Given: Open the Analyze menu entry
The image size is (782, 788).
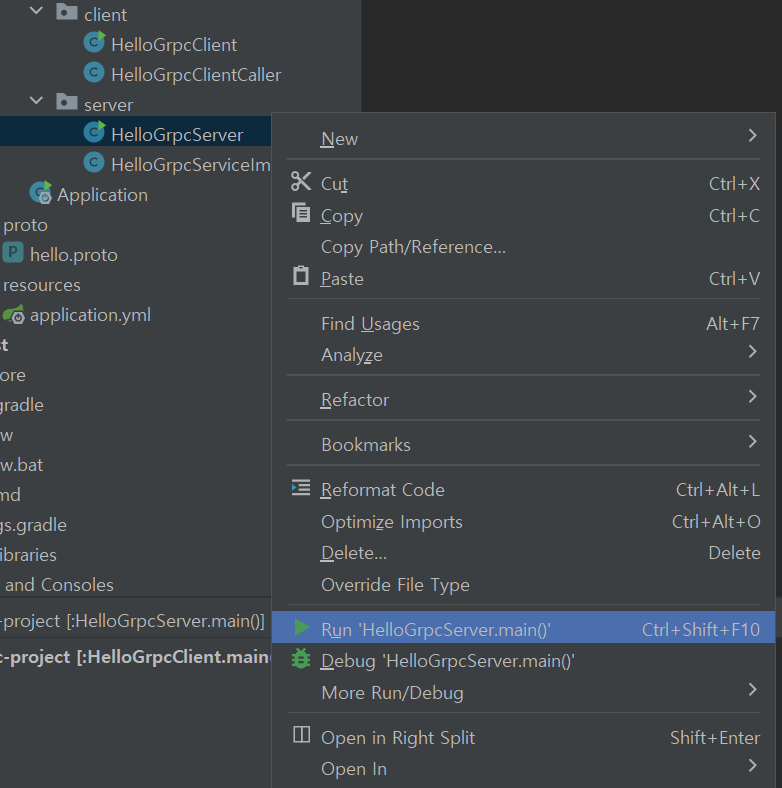Looking at the screenshot, I should (x=523, y=355).
